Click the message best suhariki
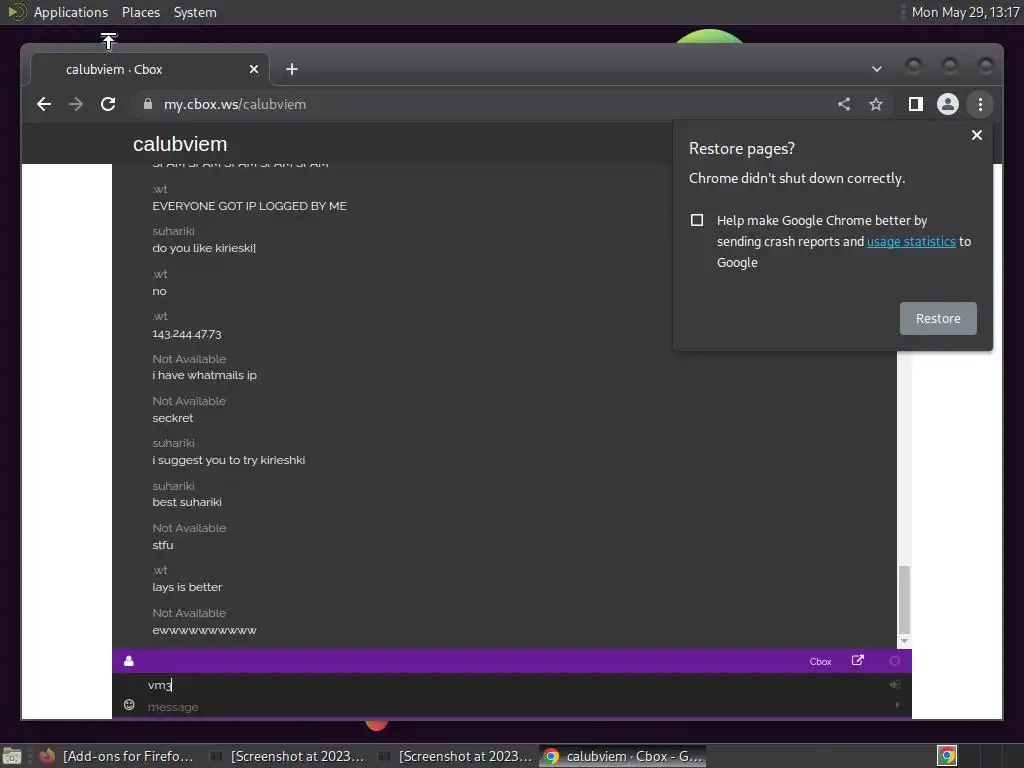The height and width of the screenshot is (768, 1024). [187, 502]
